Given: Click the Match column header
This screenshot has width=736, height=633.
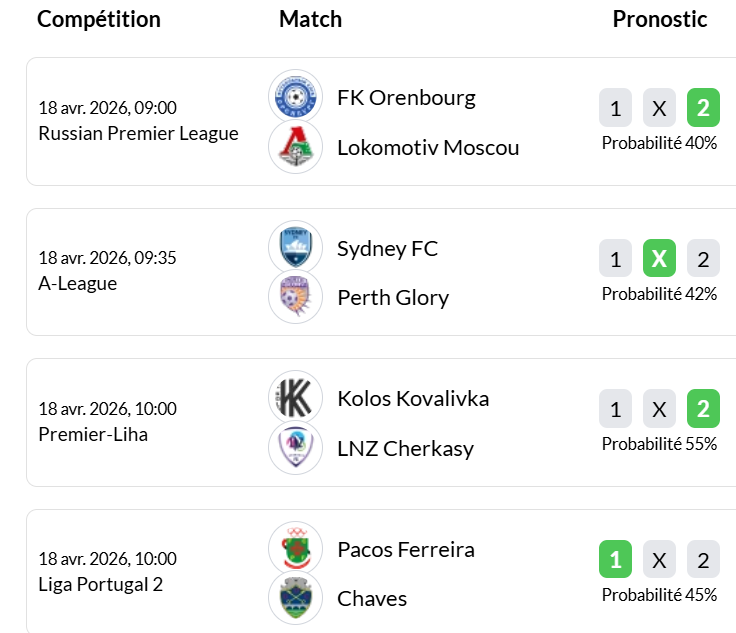Looking at the screenshot, I should point(310,19).
